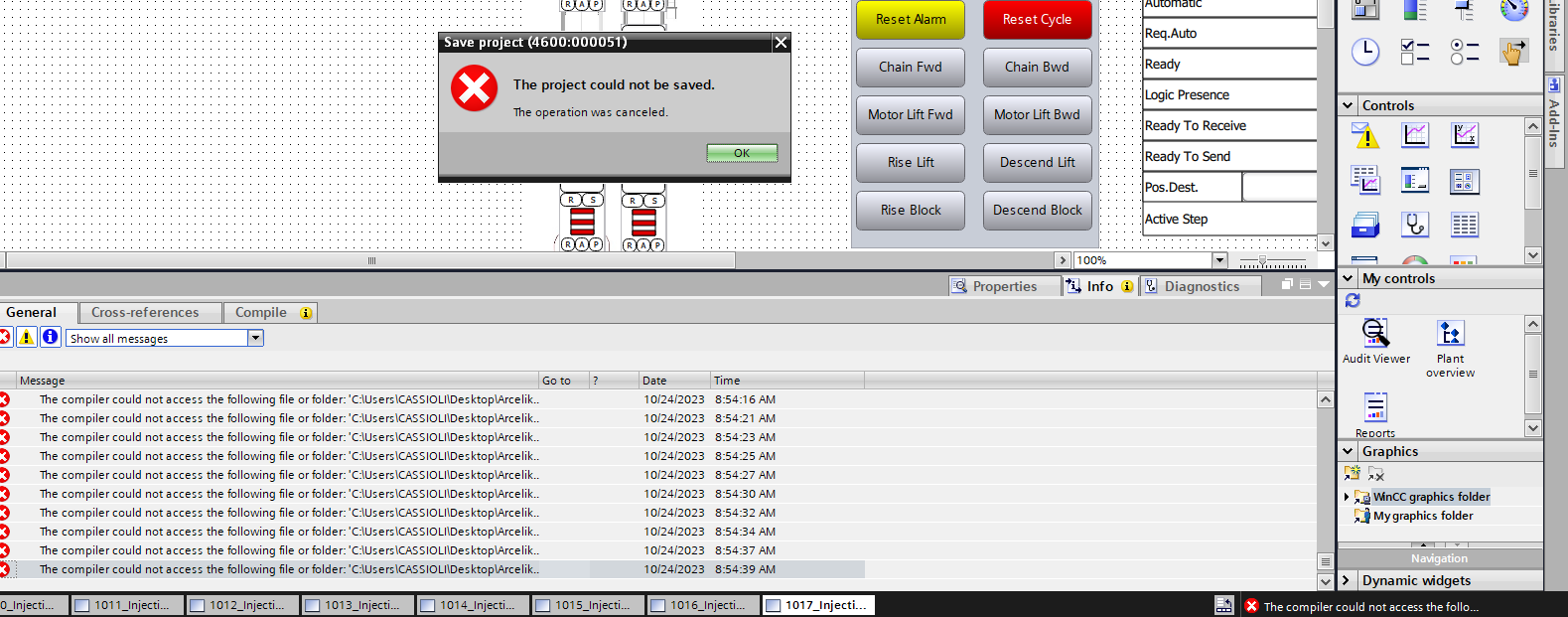Collapse the Graphics section
The height and width of the screenshot is (617, 1568).
click(x=1348, y=451)
